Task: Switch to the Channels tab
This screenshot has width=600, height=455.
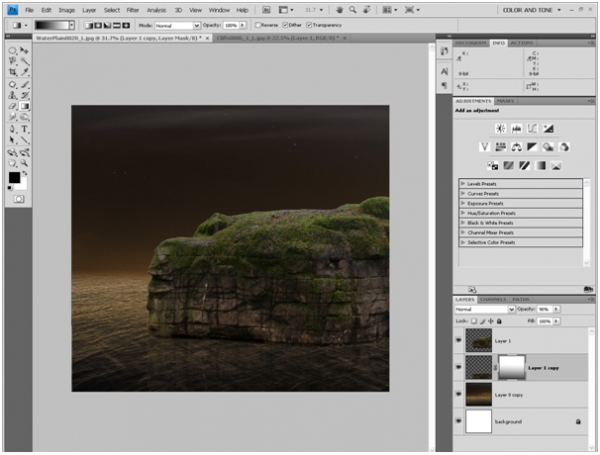Action: (x=493, y=299)
